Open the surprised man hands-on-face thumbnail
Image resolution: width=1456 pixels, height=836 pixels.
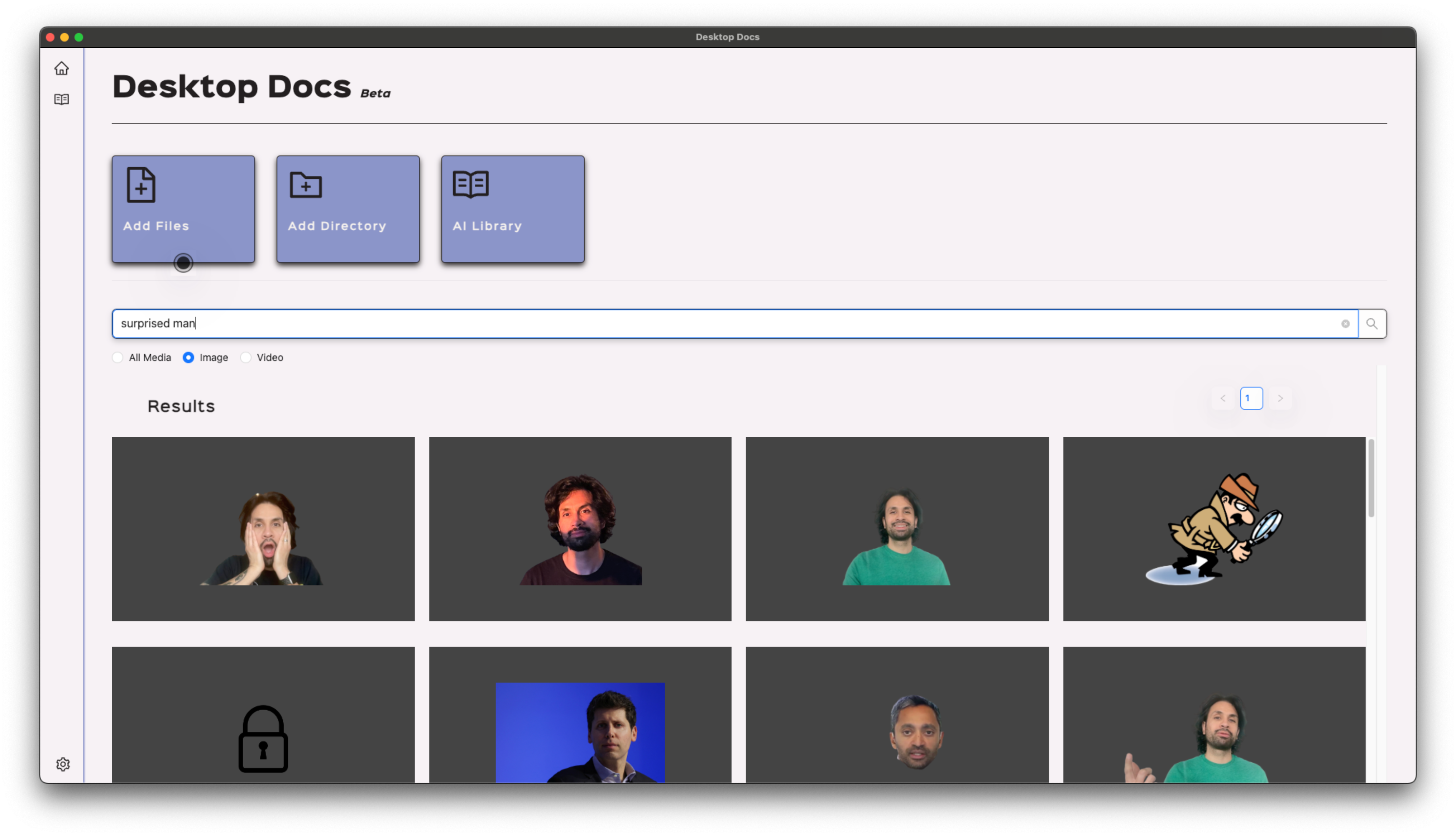(x=263, y=529)
